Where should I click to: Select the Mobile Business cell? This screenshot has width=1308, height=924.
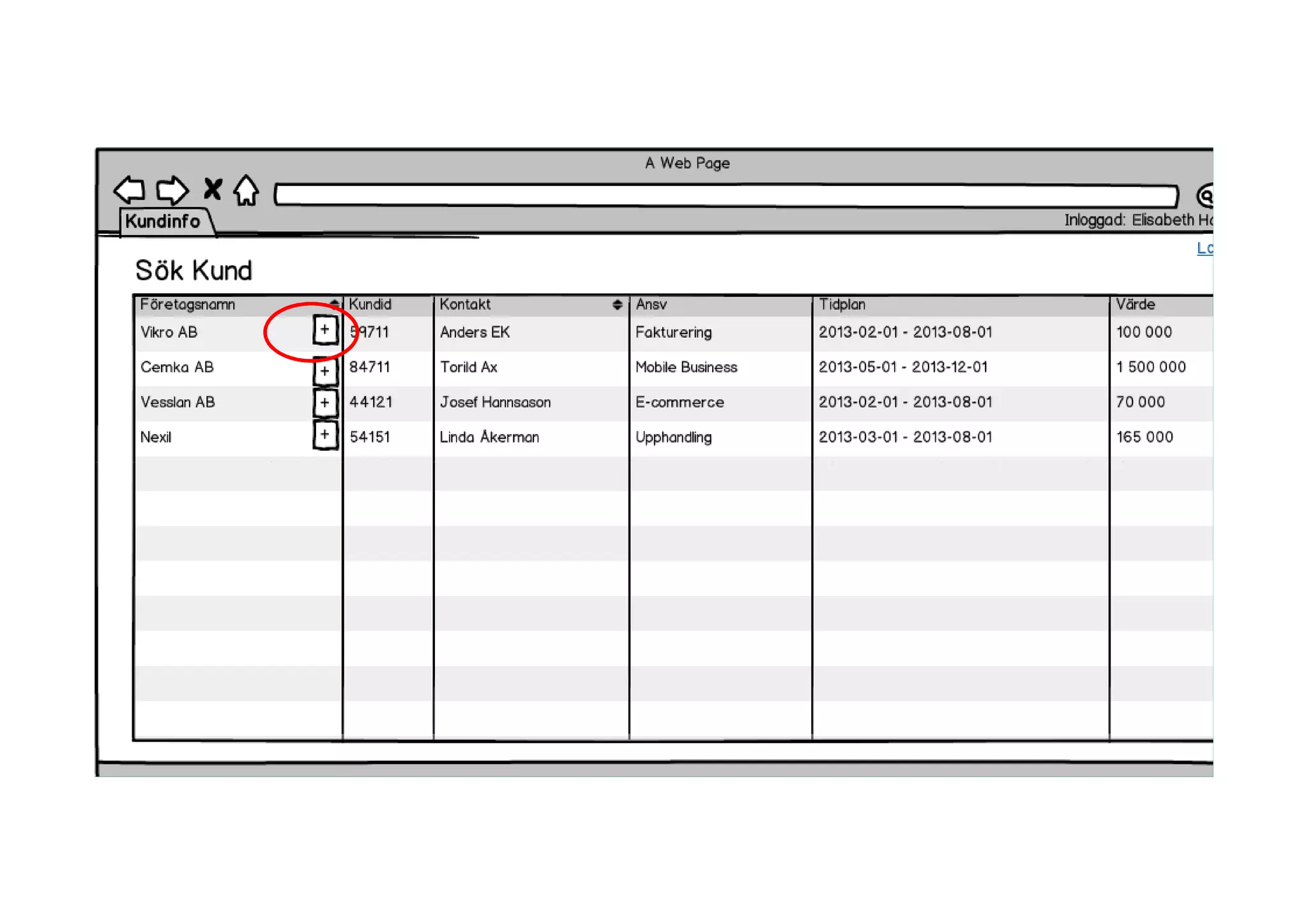pyautogui.click(x=686, y=367)
